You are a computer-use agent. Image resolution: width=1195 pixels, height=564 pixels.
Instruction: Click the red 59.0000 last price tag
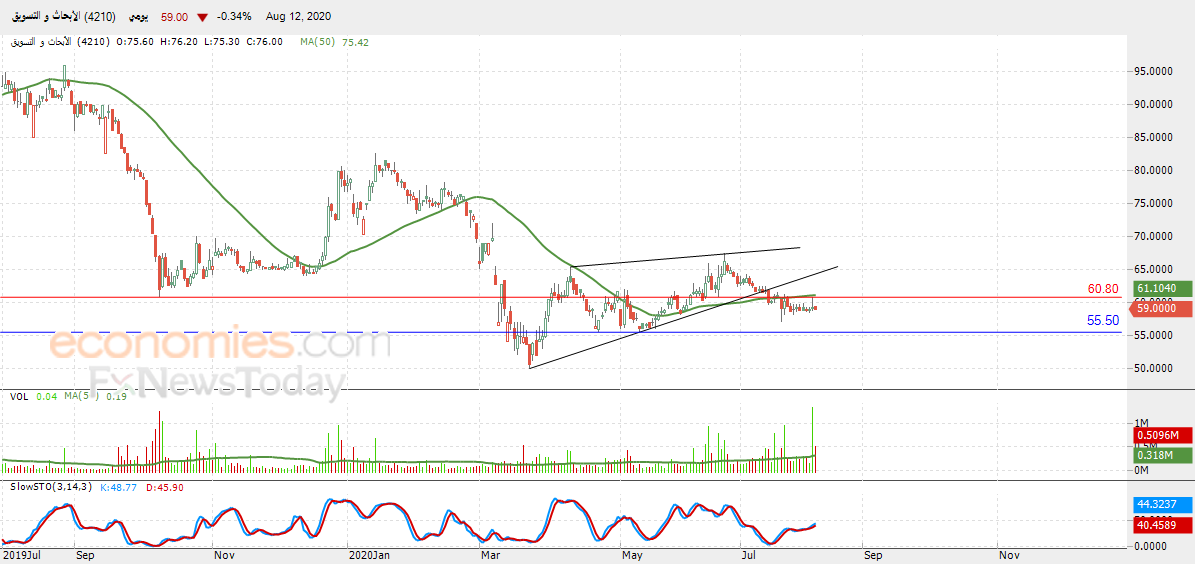(1162, 309)
